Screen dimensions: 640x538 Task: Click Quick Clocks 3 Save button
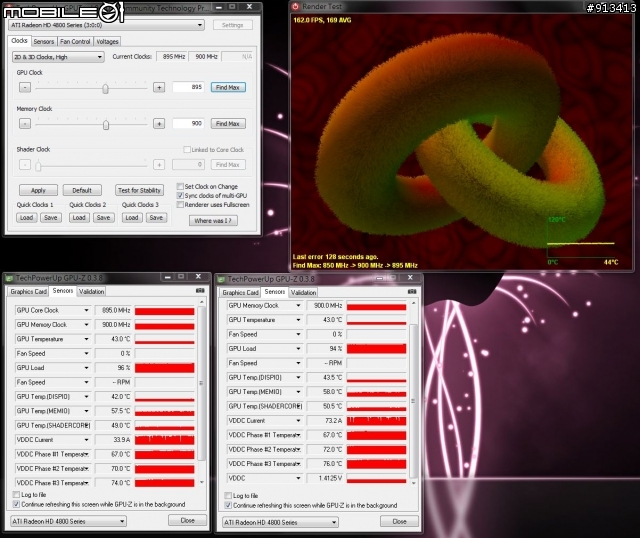pos(156,218)
